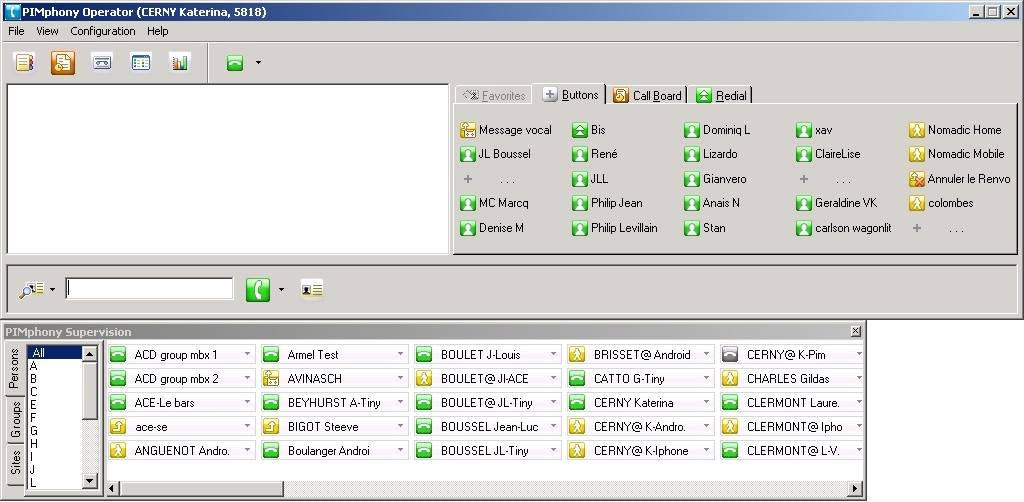Call Philip Levillain speed dial
This screenshot has height=502, width=1024.
pos(615,228)
